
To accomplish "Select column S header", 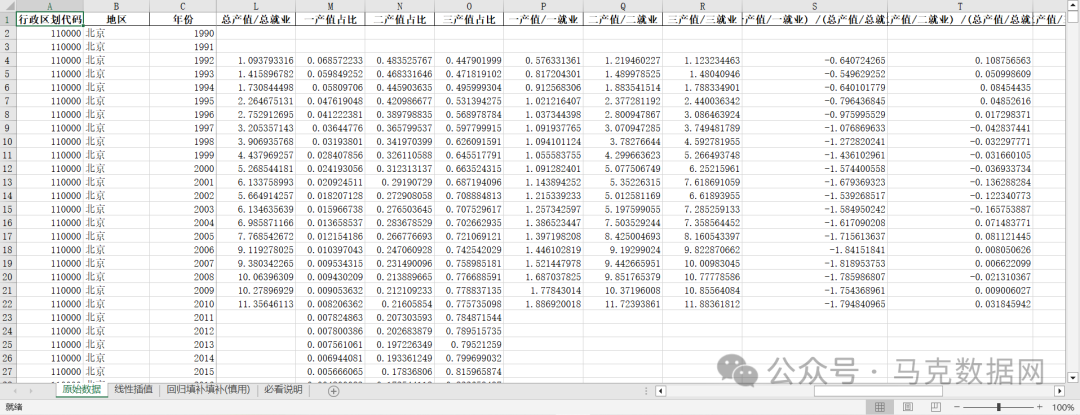I will point(815,6).
